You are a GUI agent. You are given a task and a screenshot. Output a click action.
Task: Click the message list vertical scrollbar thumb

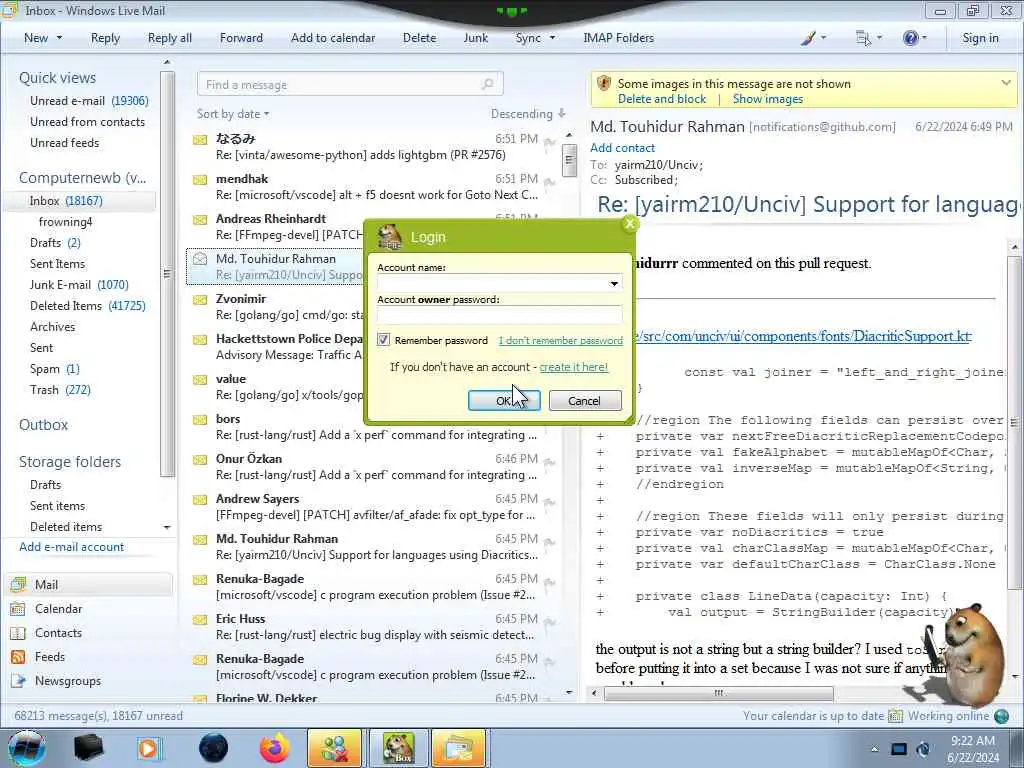coord(569,159)
